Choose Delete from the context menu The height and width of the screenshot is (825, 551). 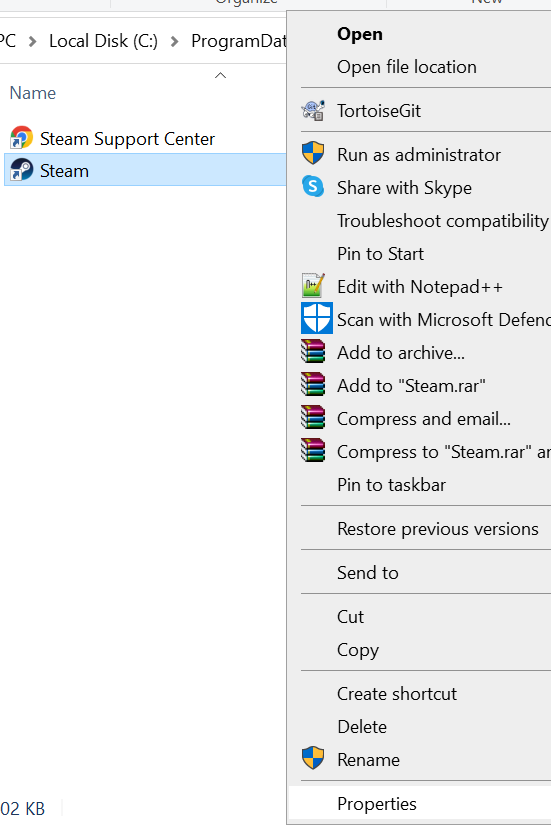[x=362, y=727]
